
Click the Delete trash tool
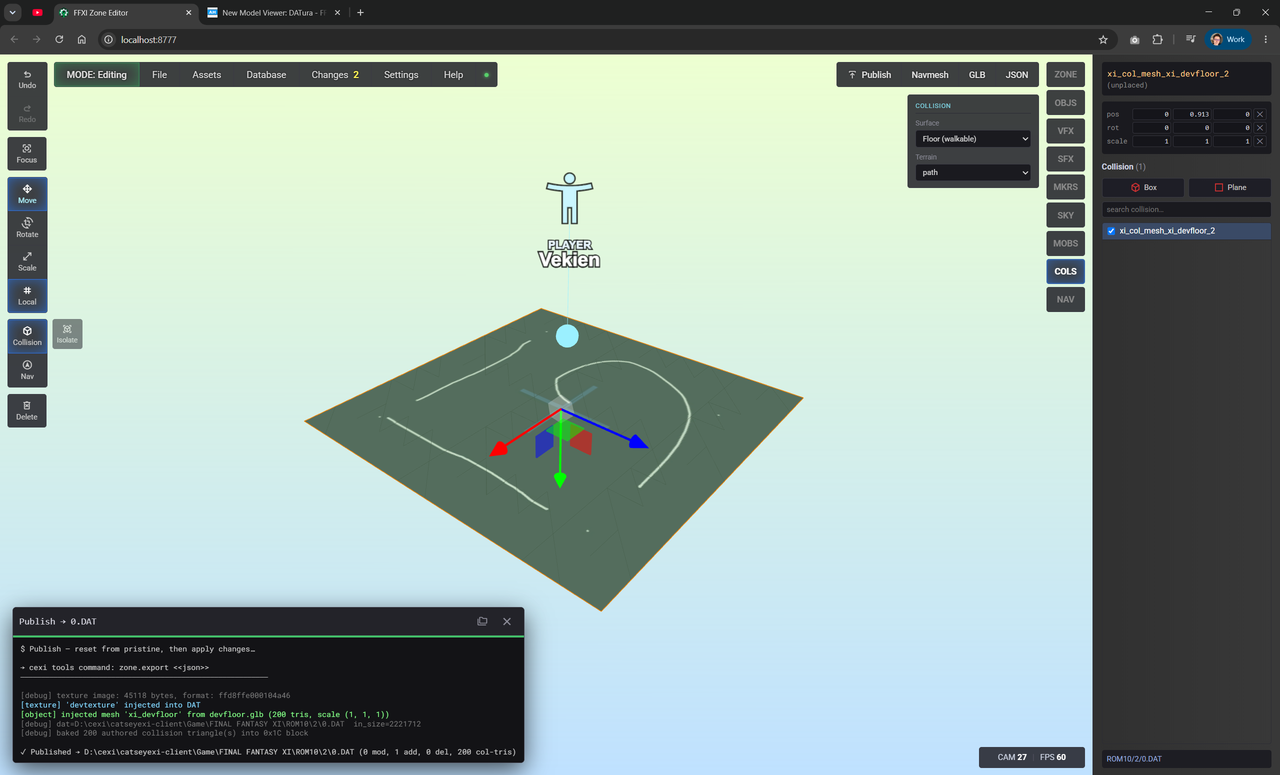click(x=27, y=410)
